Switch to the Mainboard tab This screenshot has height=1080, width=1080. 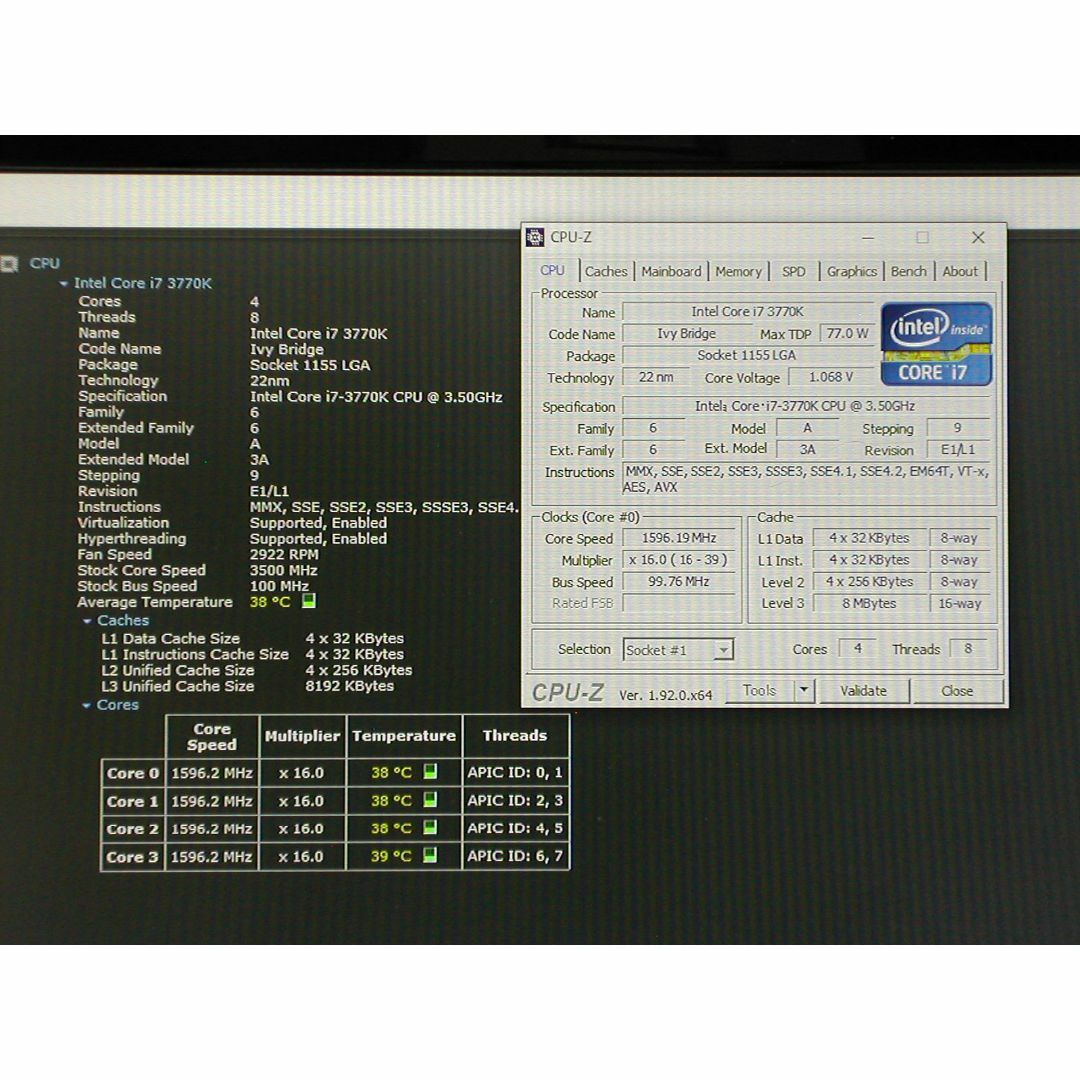(671, 271)
